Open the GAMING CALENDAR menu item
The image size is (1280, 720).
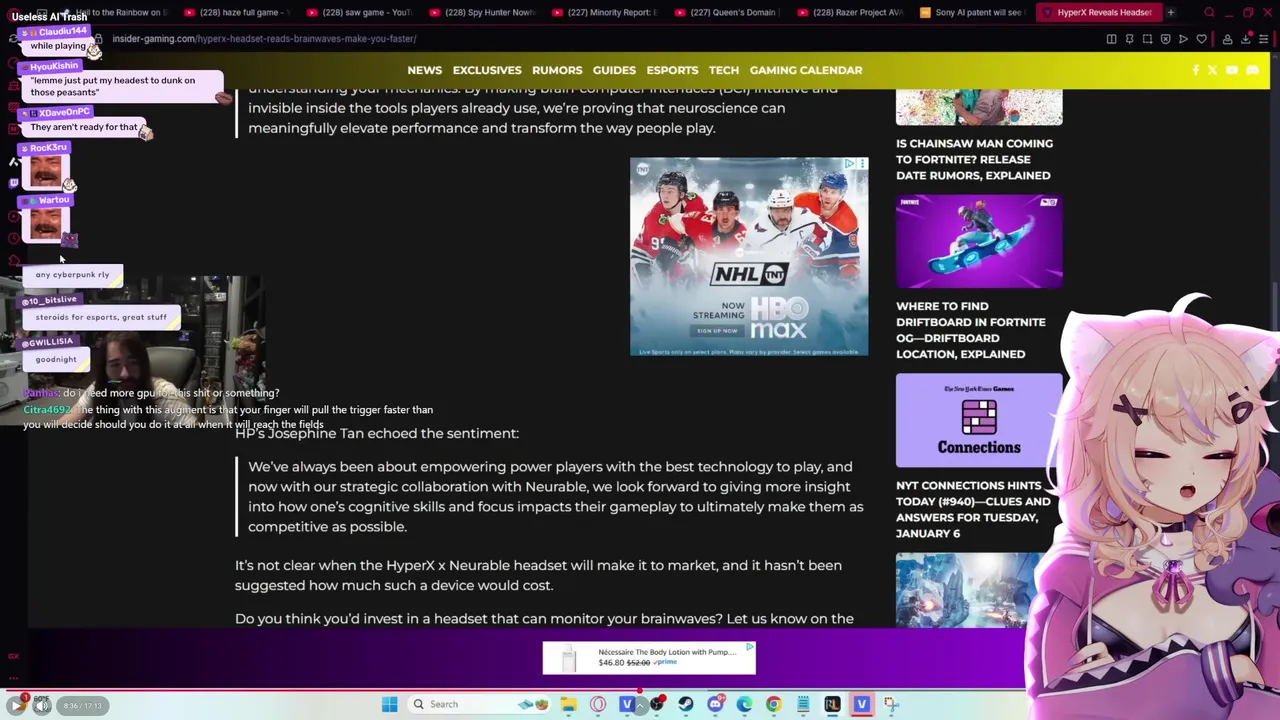tap(806, 70)
